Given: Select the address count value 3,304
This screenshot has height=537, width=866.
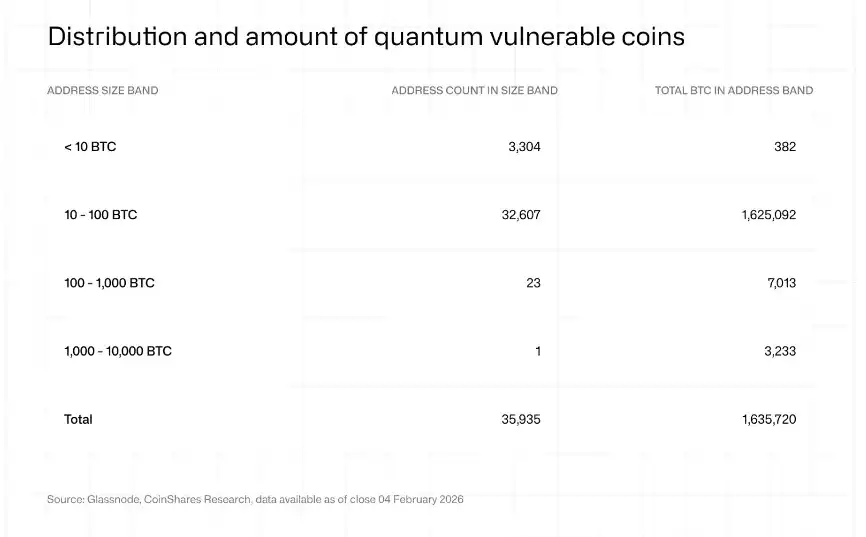Looking at the screenshot, I should (x=524, y=147).
